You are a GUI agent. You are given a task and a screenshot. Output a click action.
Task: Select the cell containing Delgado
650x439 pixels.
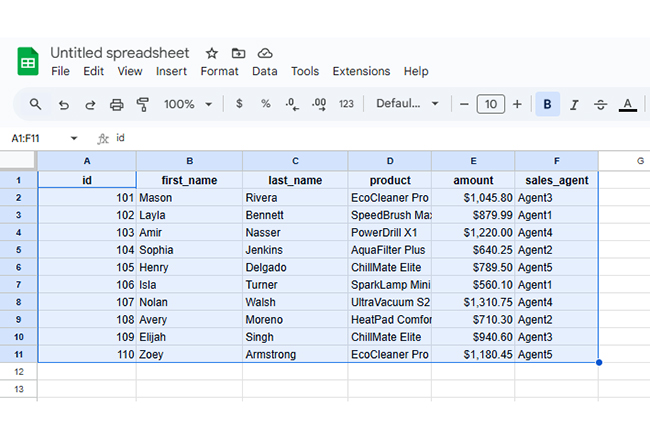(x=295, y=267)
